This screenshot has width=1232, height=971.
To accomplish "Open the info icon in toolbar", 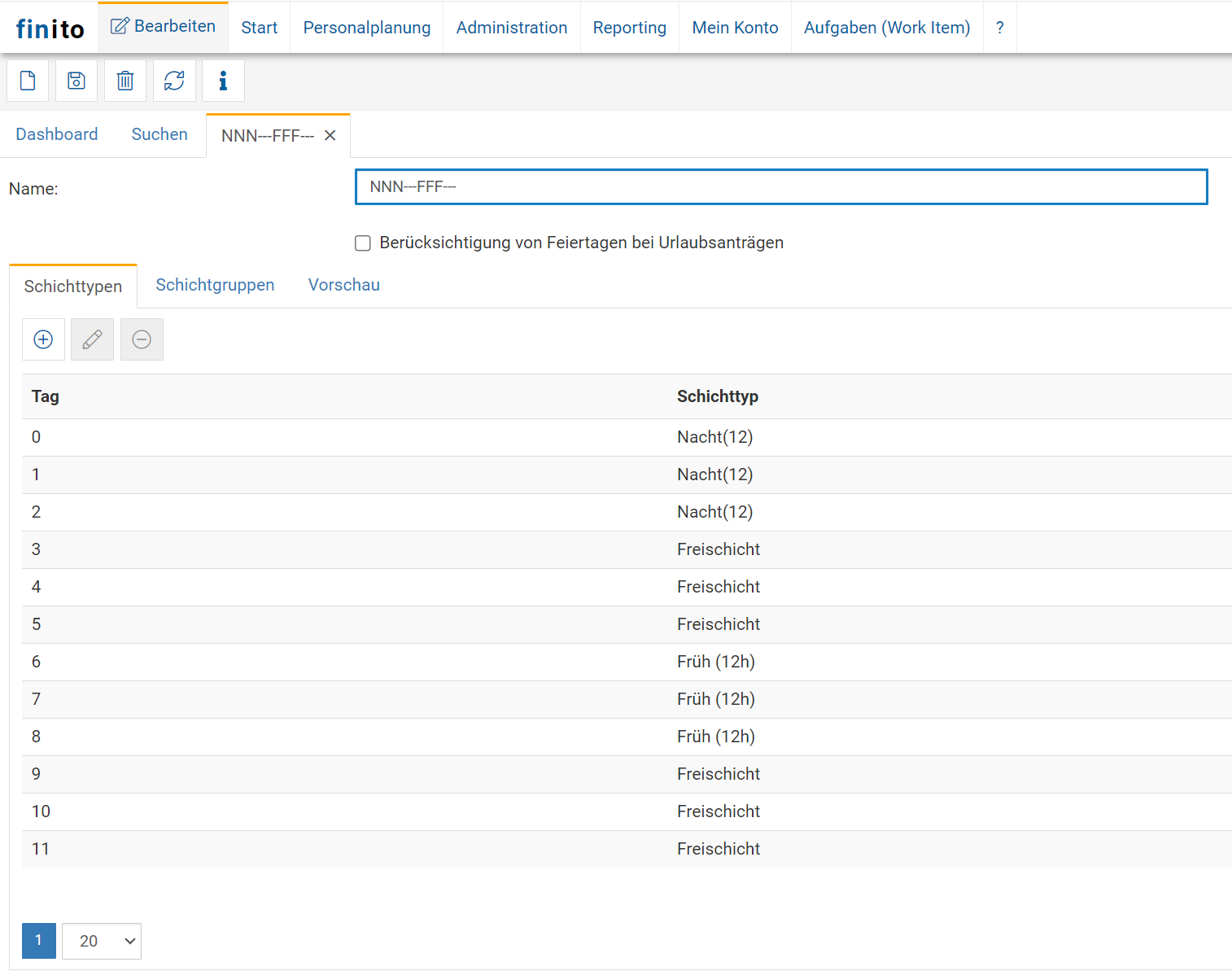I will tap(223, 81).
